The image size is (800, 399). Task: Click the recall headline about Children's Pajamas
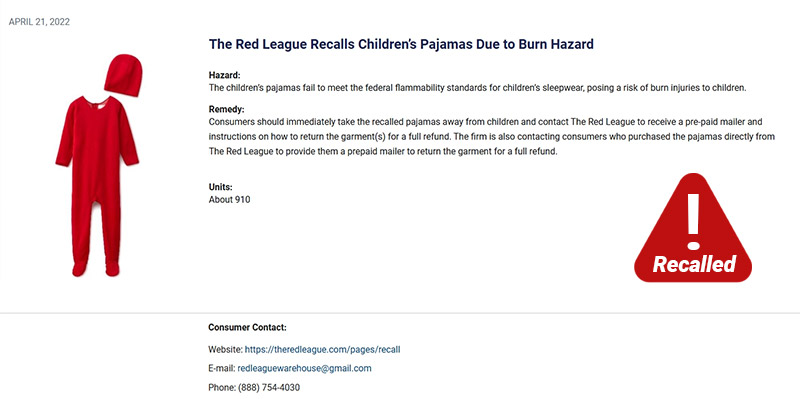401,44
